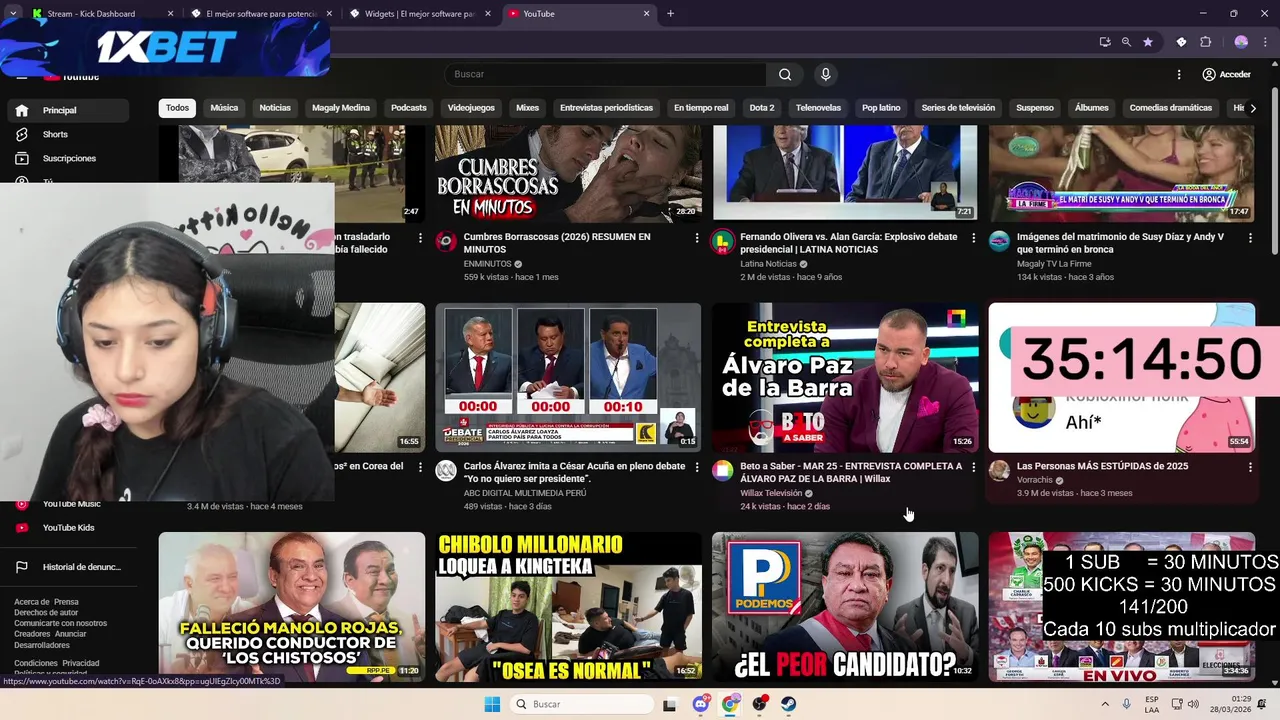Click the Acceder sign-in button
Screen dimensions: 1280x720
(1226, 74)
